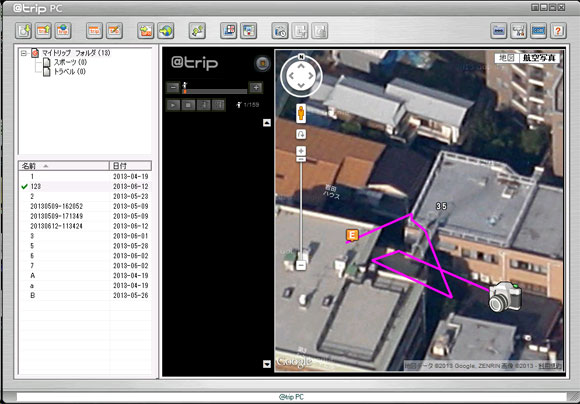Select trip 20130612-113424
Viewport: 580px width, 404px height.
(85, 226)
